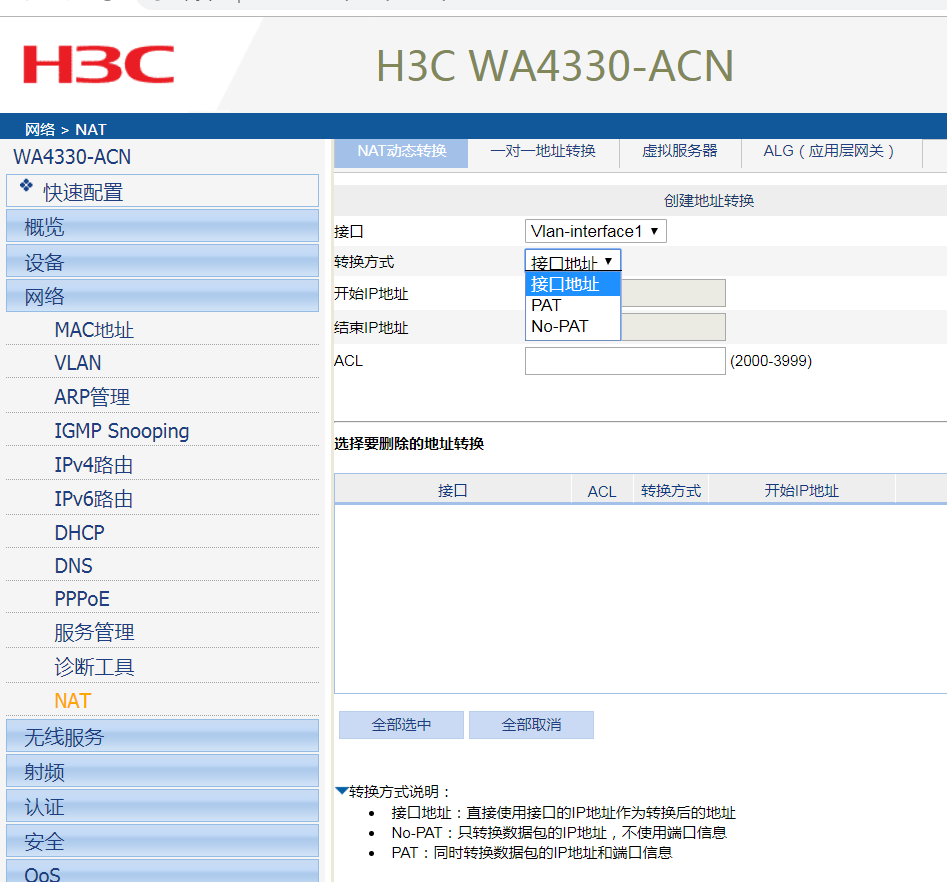Open the PPPoE page
This screenshot has width=947, height=882.
[x=82, y=599]
